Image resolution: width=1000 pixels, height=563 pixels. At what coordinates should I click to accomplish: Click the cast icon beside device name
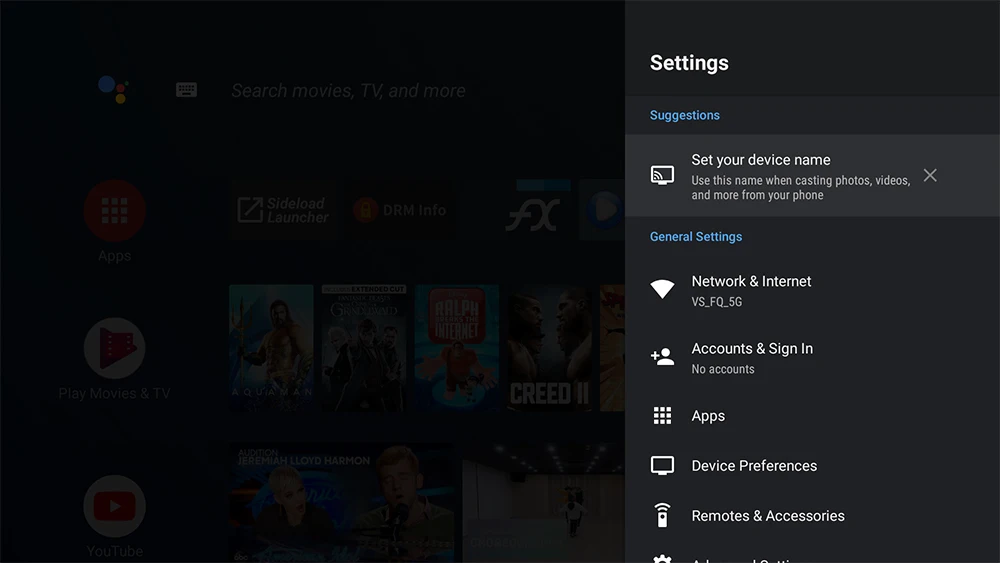pos(662,175)
